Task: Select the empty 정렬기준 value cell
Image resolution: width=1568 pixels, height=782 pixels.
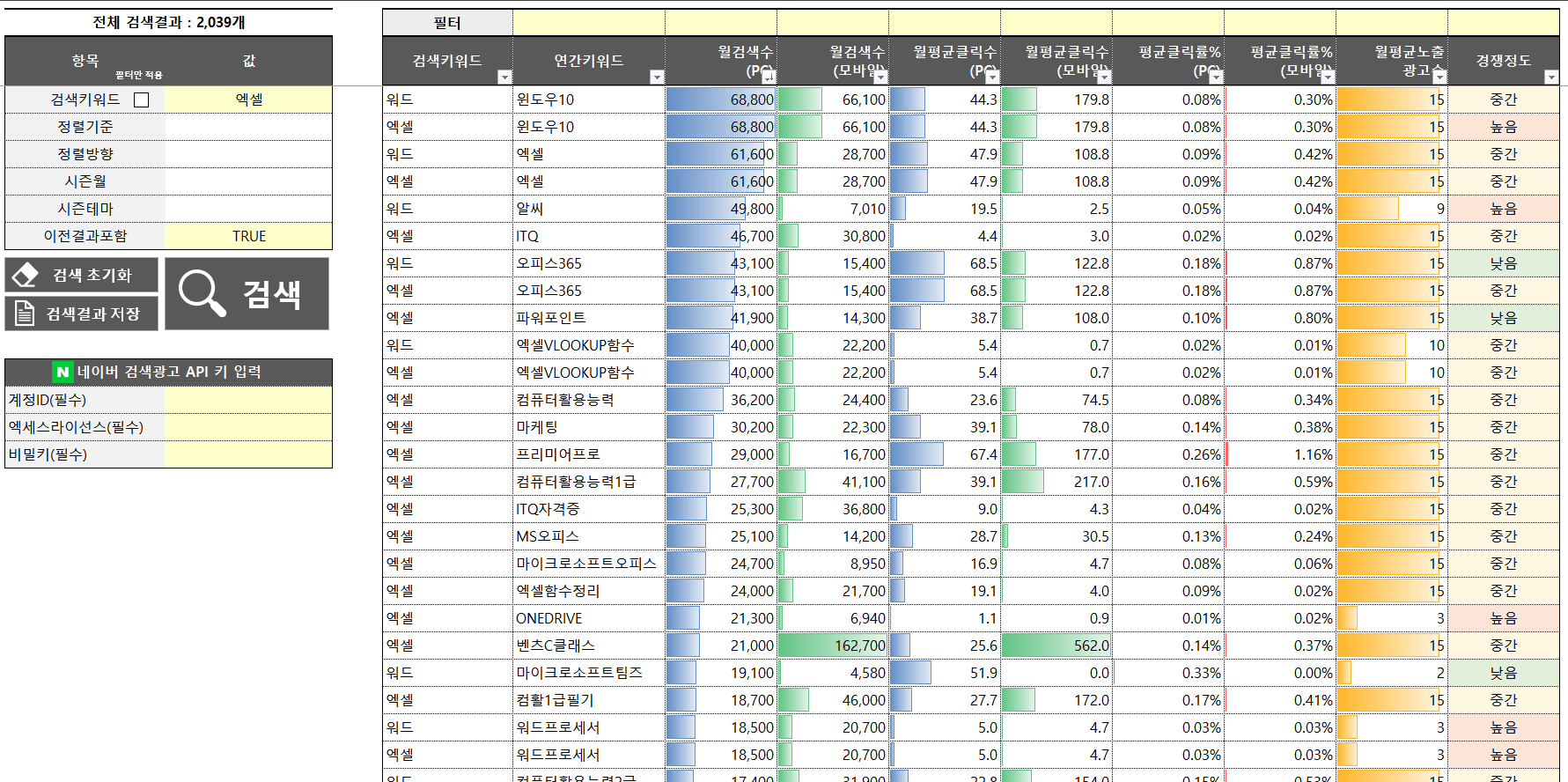Action: pyautogui.click(x=249, y=127)
